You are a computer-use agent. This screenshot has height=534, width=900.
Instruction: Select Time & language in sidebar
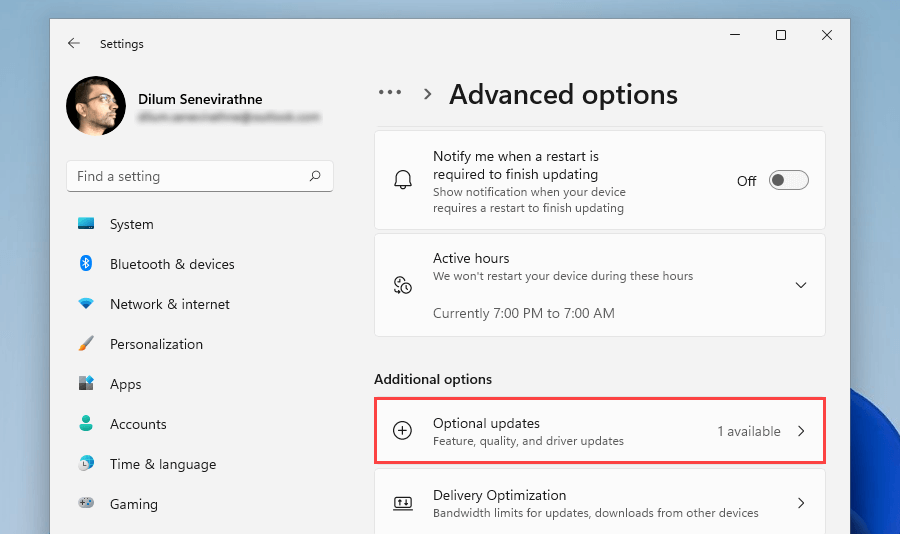[x=162, y=464]
